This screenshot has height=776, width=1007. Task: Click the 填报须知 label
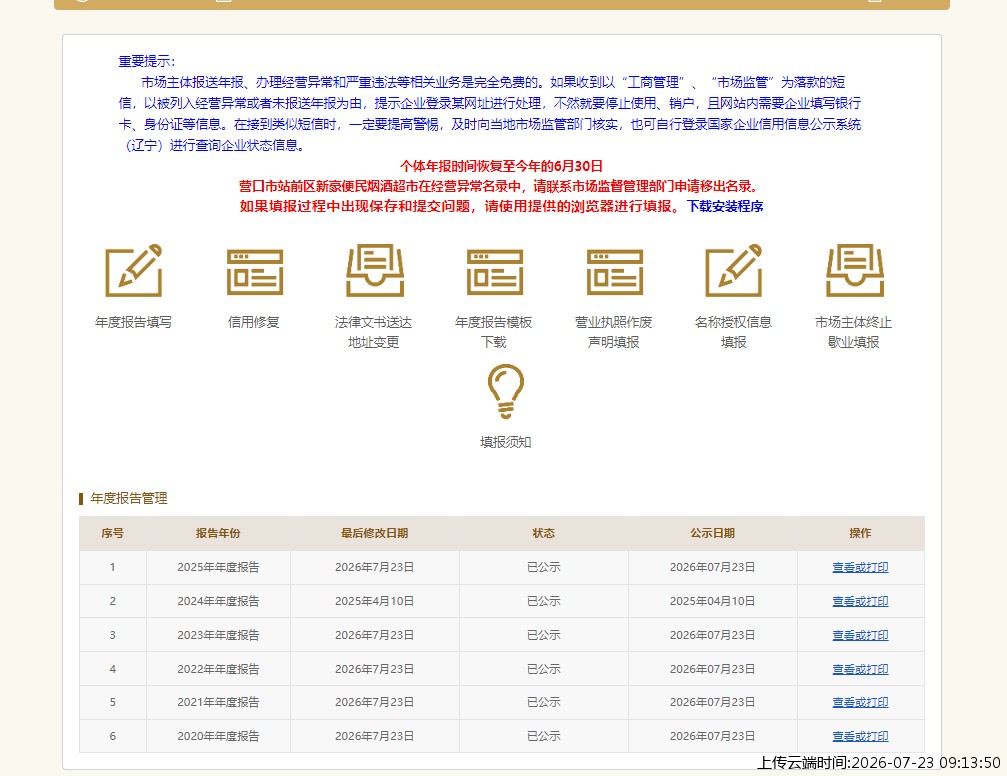(506, 442)
